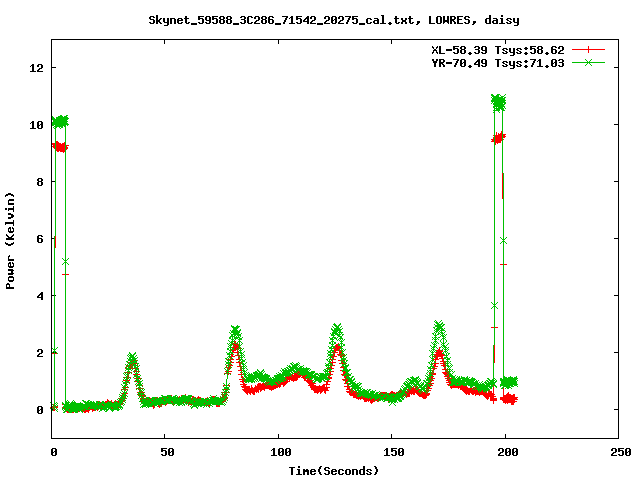The height and width of the screenshot is (480, 640).
Task: Click the Power (Kelvin) y-axis label
Action: point(10,241)
